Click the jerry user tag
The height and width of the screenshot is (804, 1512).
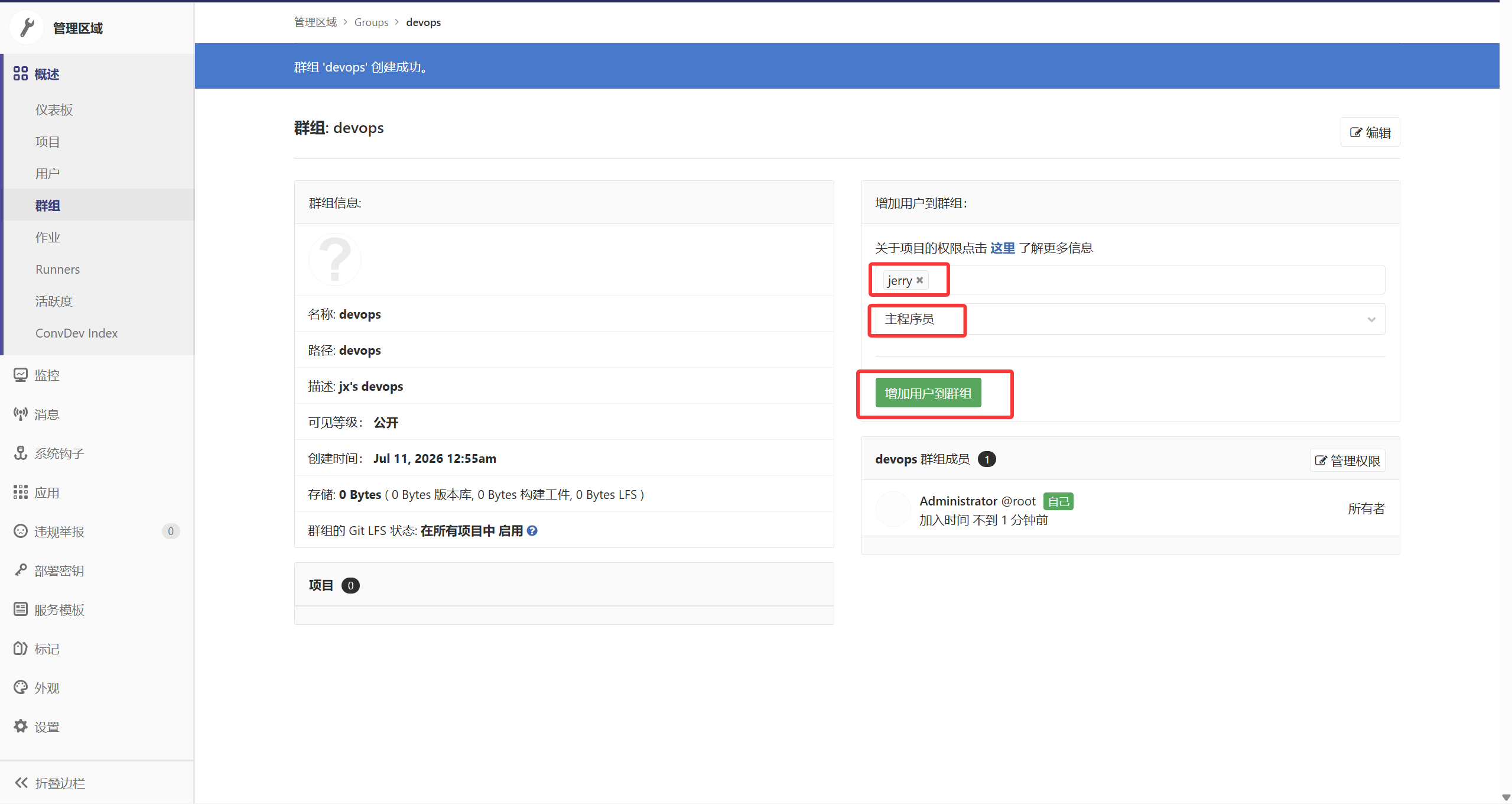(905, 280)
